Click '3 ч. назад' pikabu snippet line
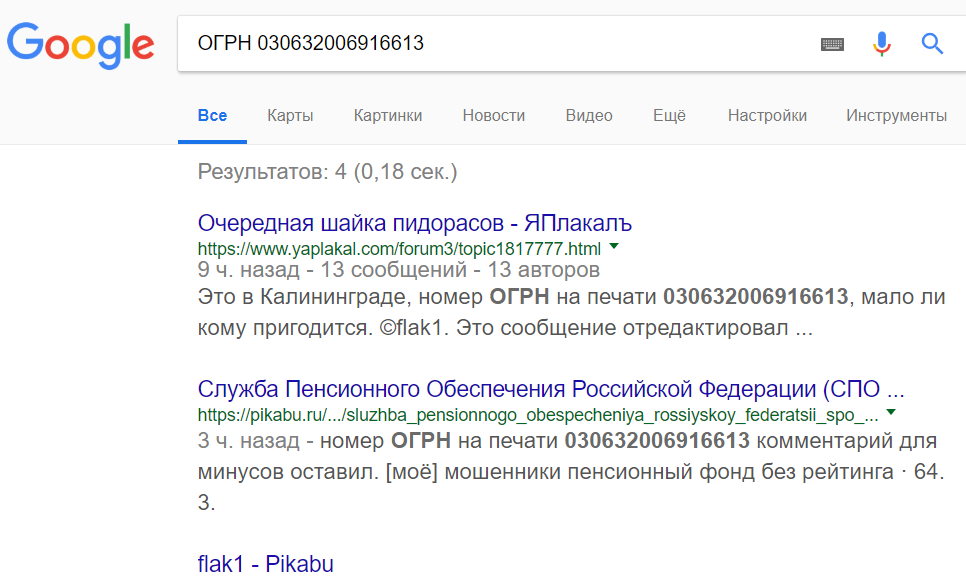 248,441
